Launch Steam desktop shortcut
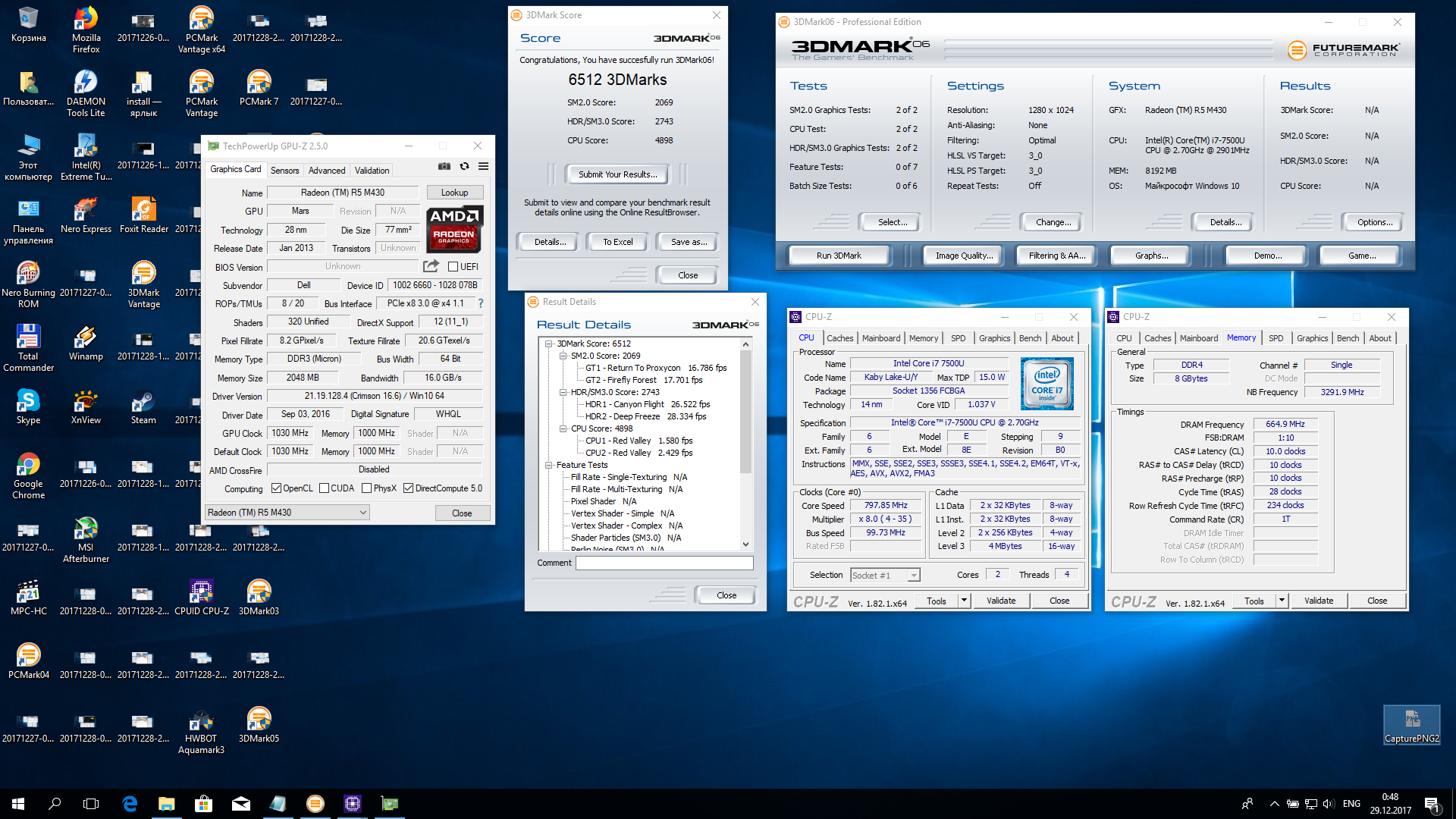 tap(143, 406)
